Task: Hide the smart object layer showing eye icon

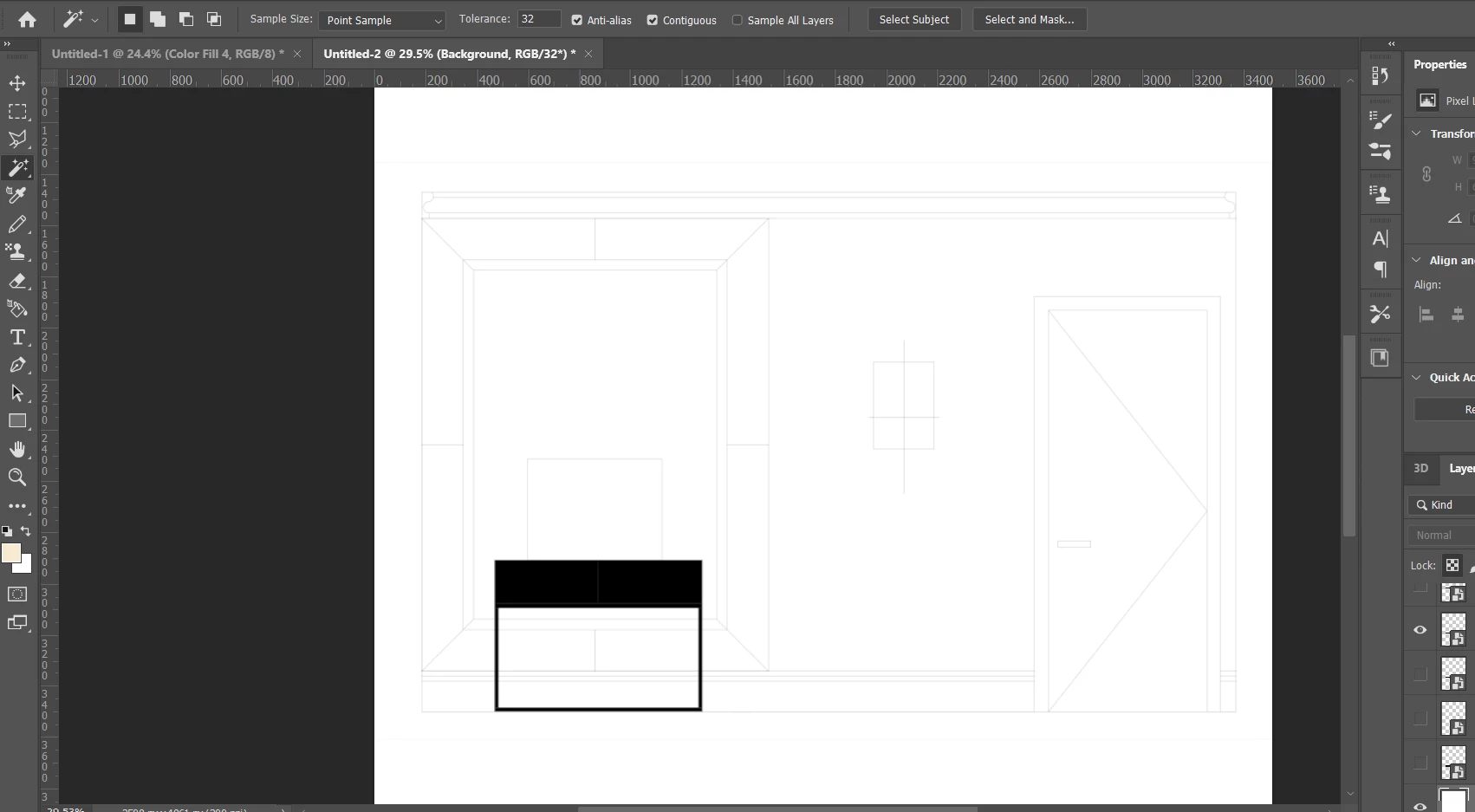Action: point(1420,630)
